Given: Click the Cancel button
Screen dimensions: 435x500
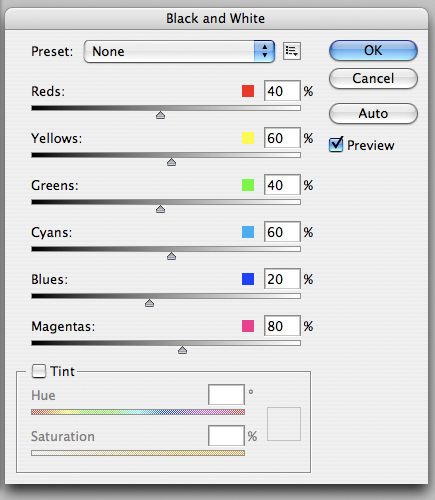Looking at the screenshot, I should [x=373, y=79].
